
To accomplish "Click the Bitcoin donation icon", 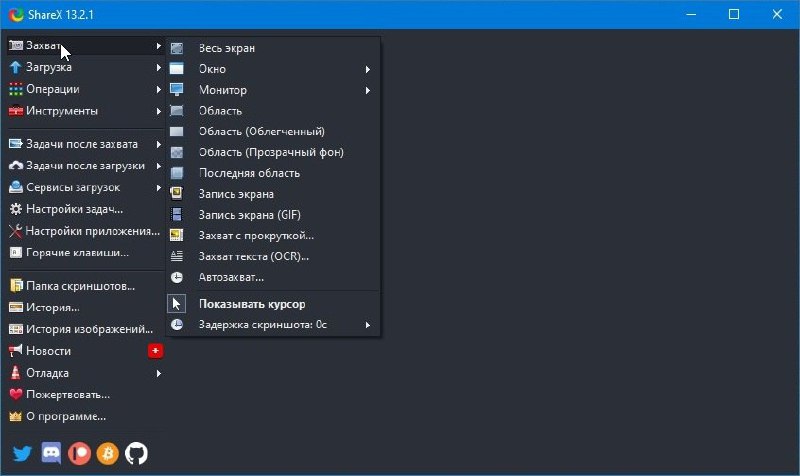I will [108, 453].
